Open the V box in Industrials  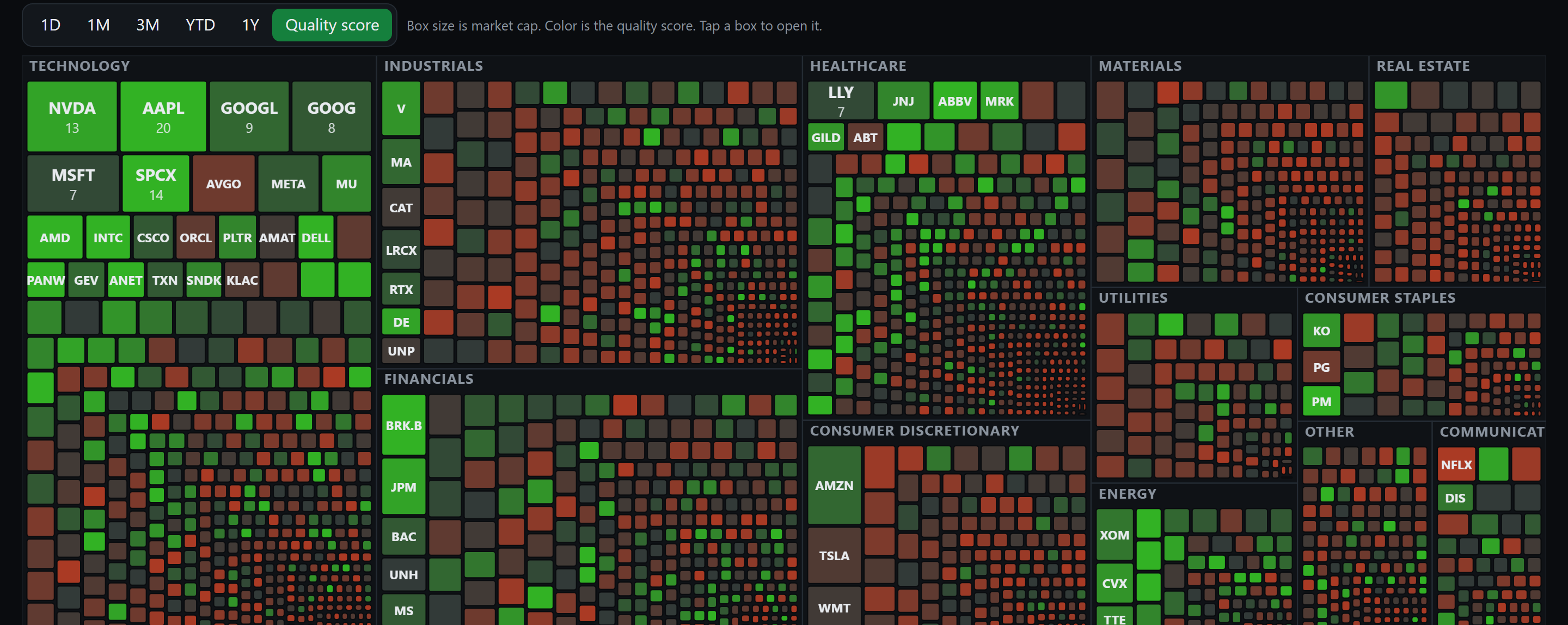click(401, 108)
